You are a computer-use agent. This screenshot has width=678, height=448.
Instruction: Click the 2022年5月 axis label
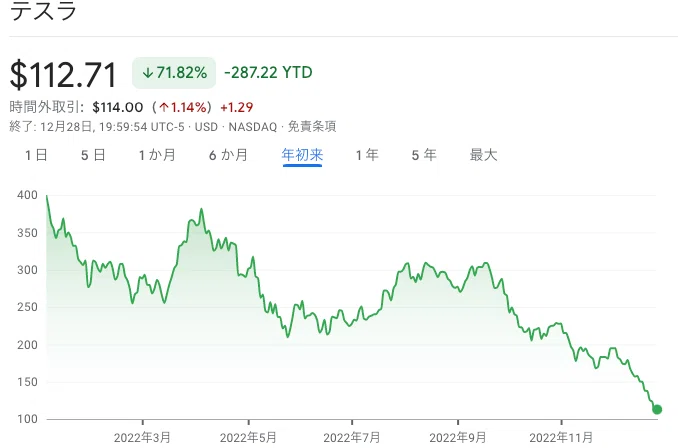(248, 438)
